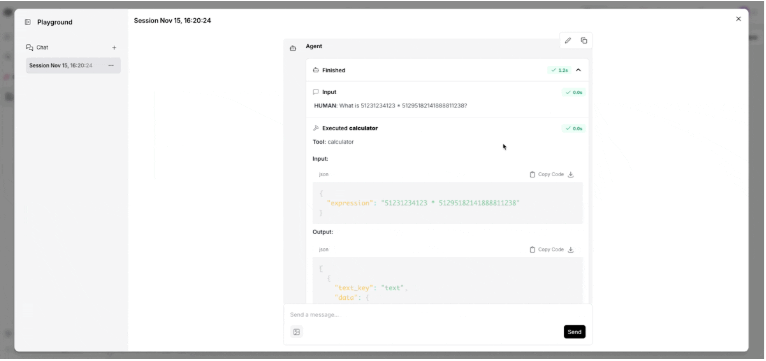Viewport: 766px width, 361px height.
Task: Collapse the Executed calculator step
Action: point(447,128)
